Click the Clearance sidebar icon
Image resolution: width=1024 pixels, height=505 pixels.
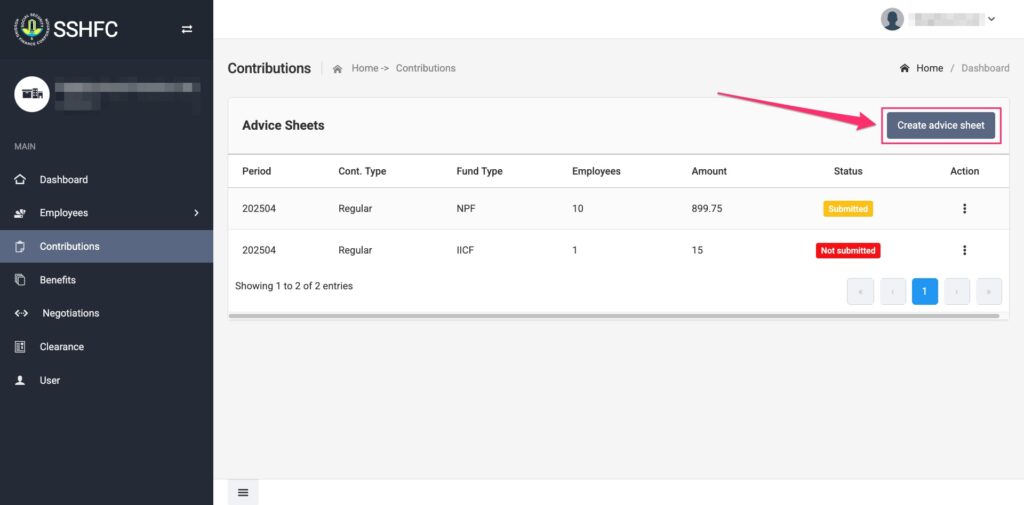(20, 347)
